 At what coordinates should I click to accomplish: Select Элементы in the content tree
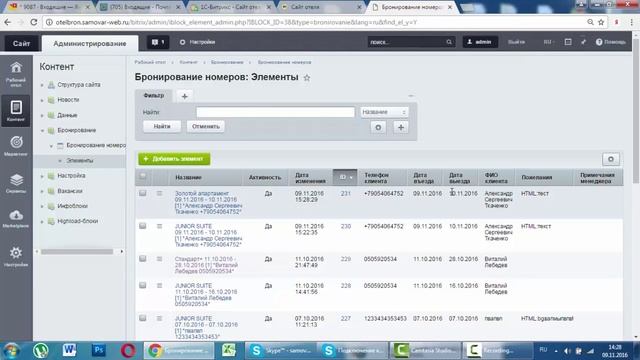coord(80,161)
